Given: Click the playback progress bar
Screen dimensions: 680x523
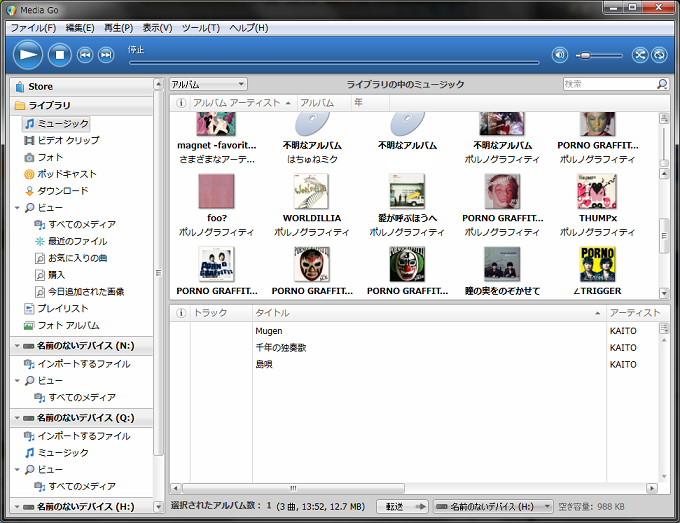Looking at the screenshot, I should 334,63.
